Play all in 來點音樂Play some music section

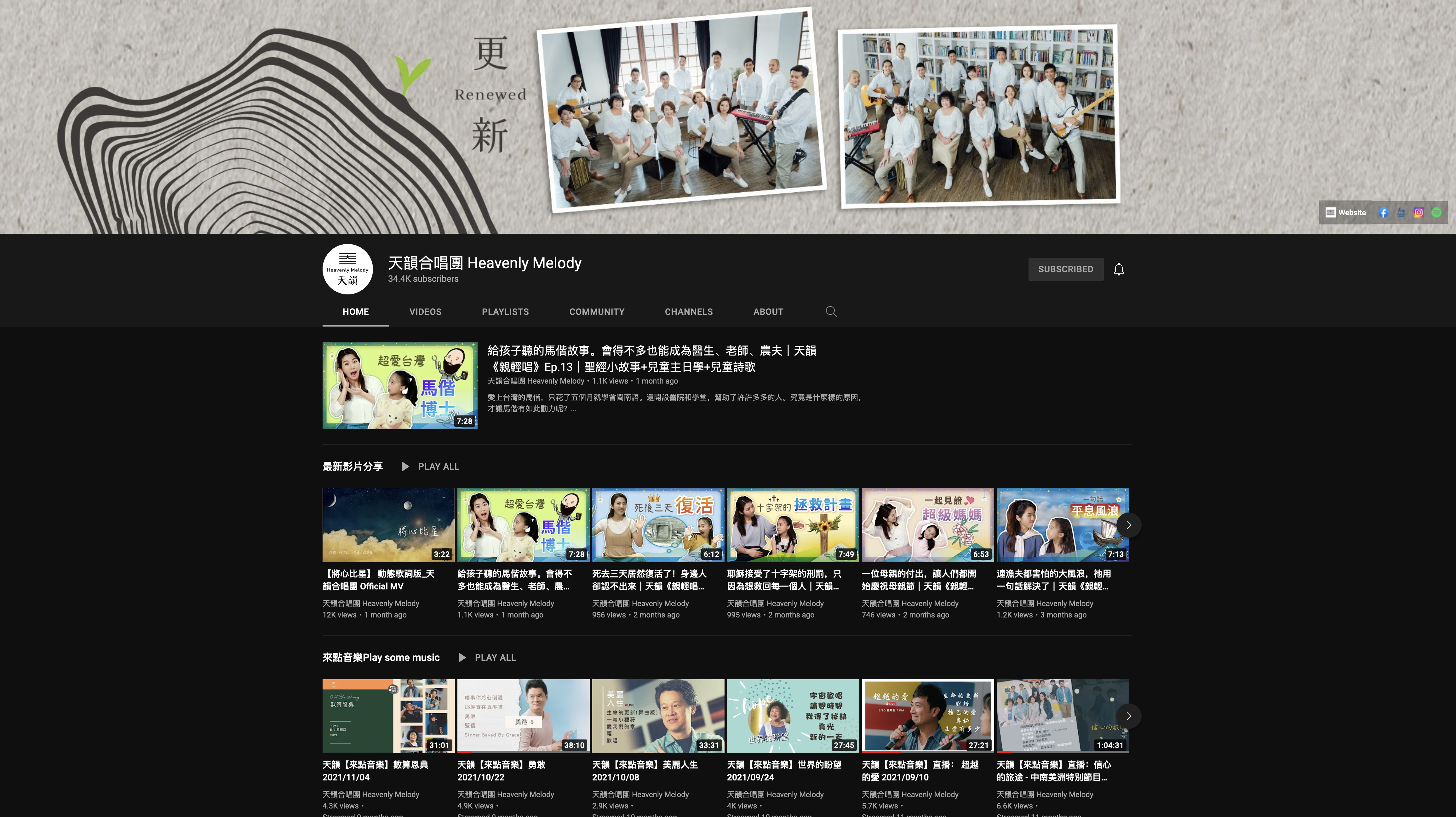(x=487, y=658)
